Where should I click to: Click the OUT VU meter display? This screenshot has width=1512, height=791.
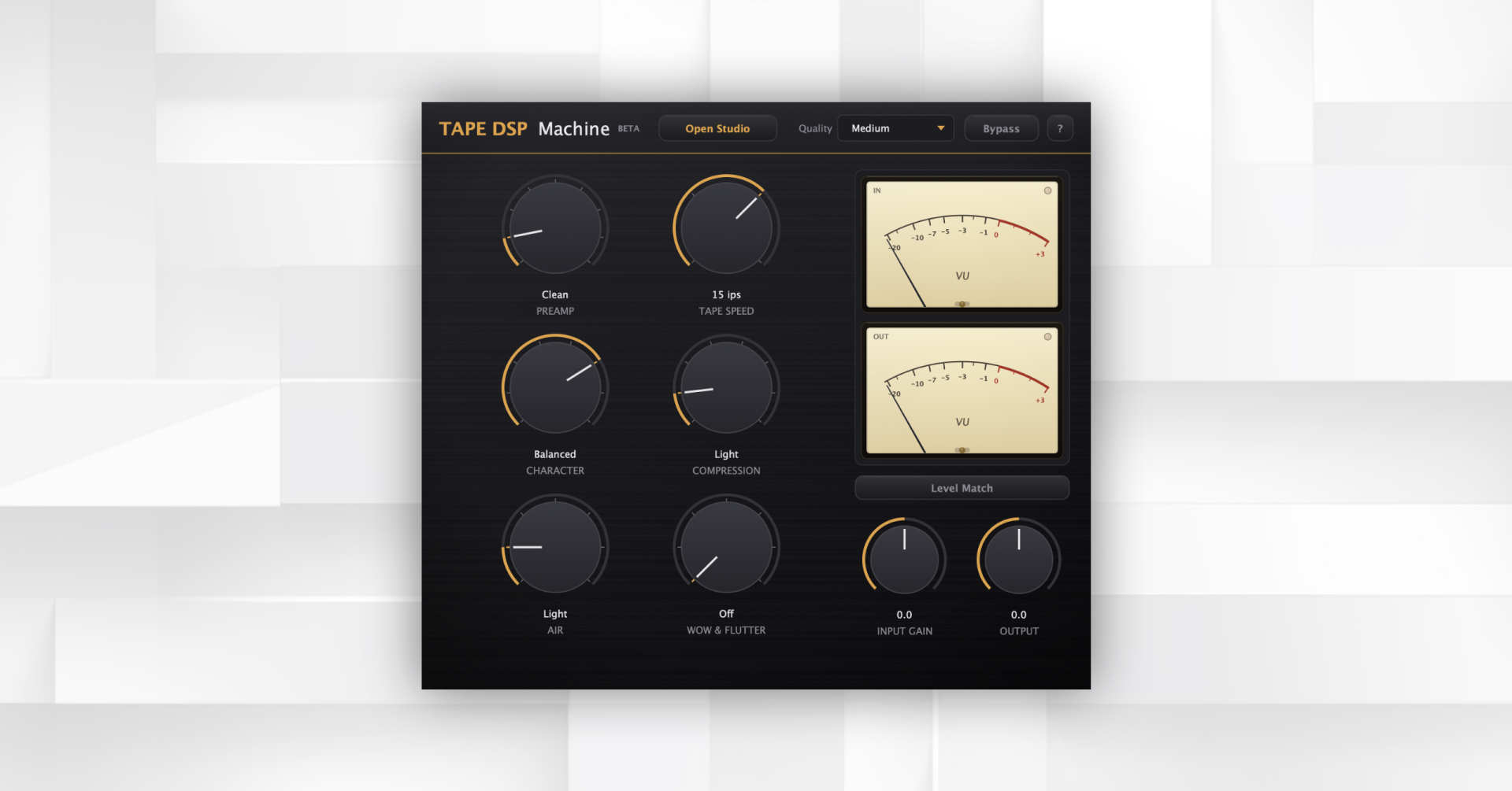coord(962,390)
